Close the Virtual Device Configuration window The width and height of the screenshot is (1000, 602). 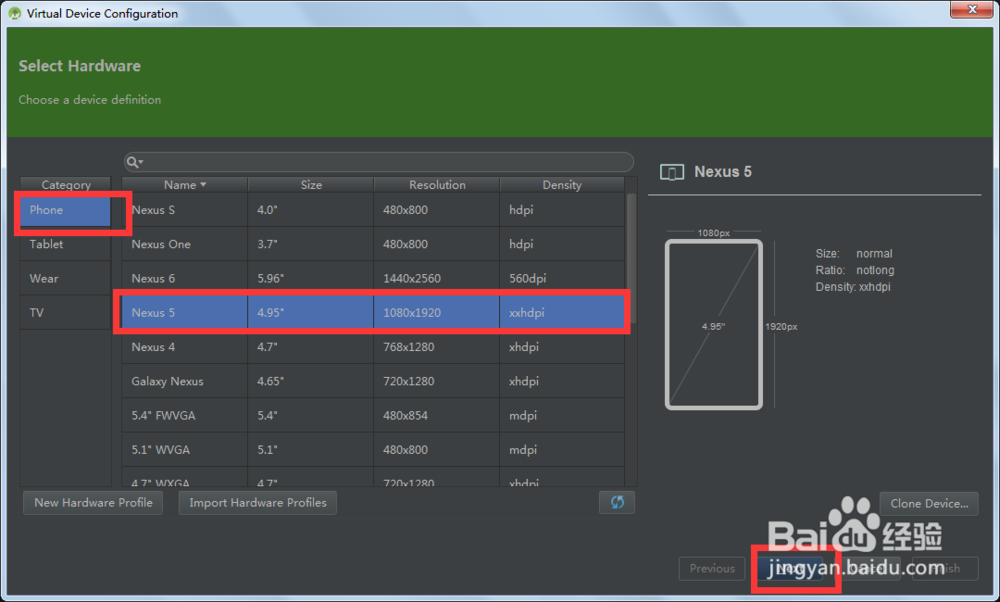971,10
